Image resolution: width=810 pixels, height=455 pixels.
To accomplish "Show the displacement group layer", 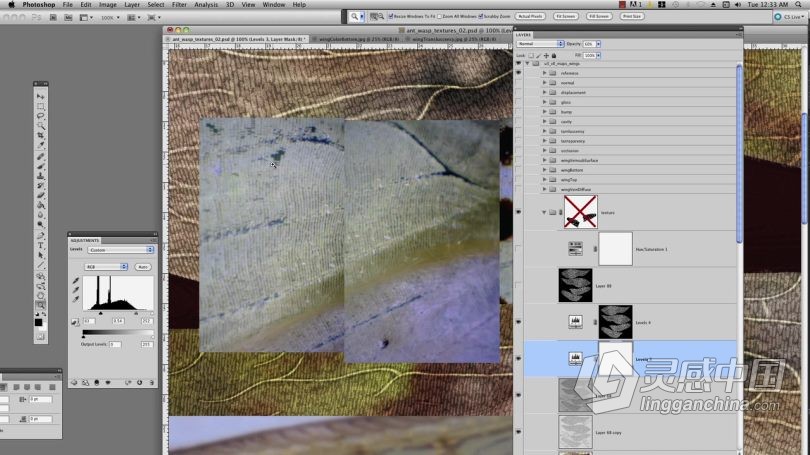I will pyautogui.click(x=519, y=92).
